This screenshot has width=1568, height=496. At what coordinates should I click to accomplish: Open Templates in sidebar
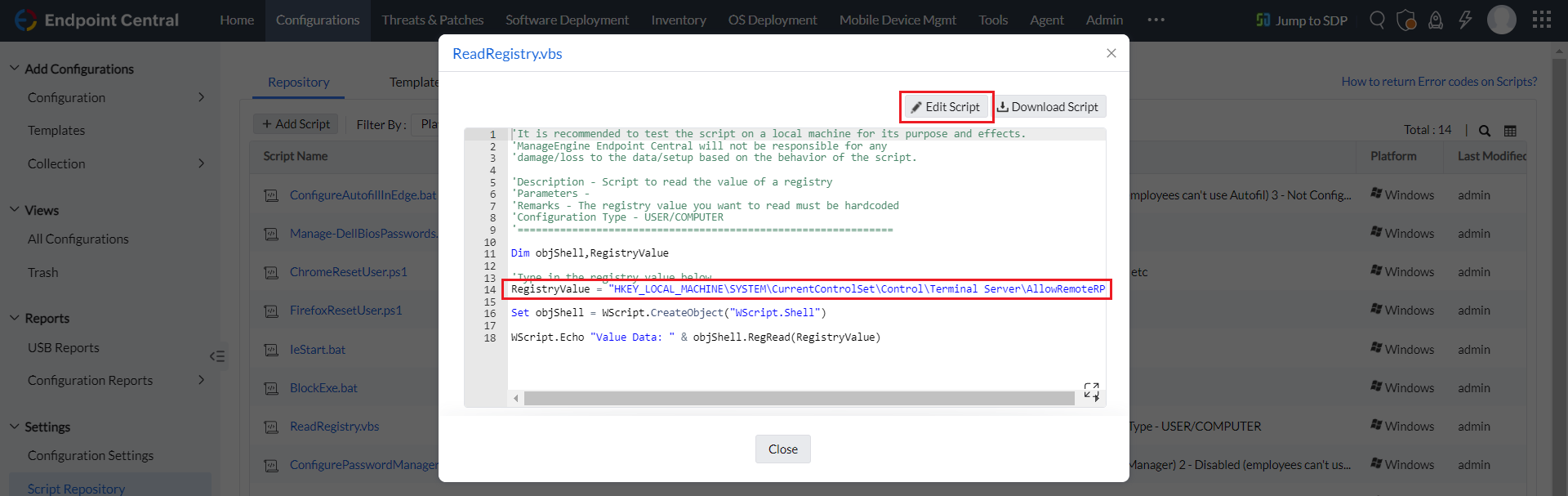pyautogui.click(x=56, y=131)
